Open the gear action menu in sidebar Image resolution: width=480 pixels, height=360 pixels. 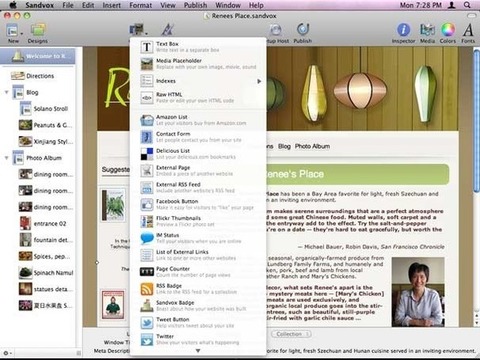pyautogui.click(x=7, y=353)
